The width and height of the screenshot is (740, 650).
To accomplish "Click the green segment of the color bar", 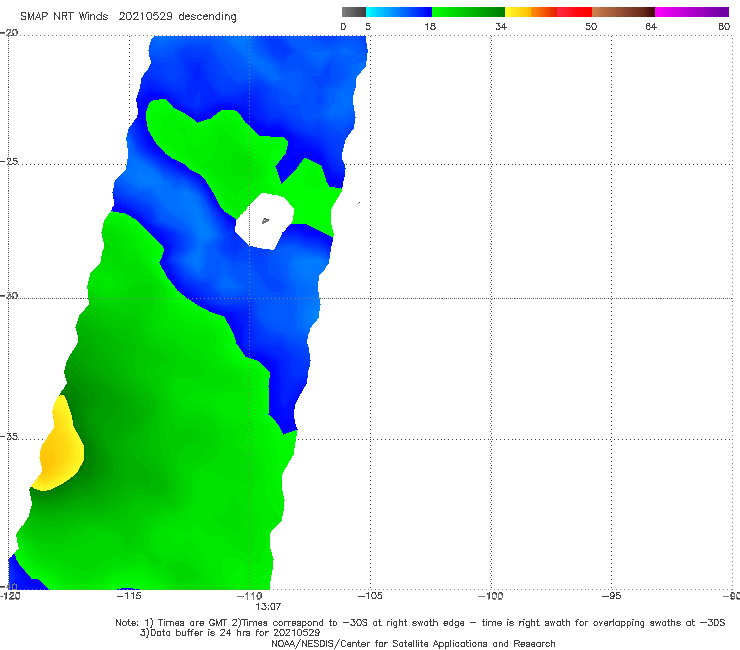I will click(x=468, y=12).
